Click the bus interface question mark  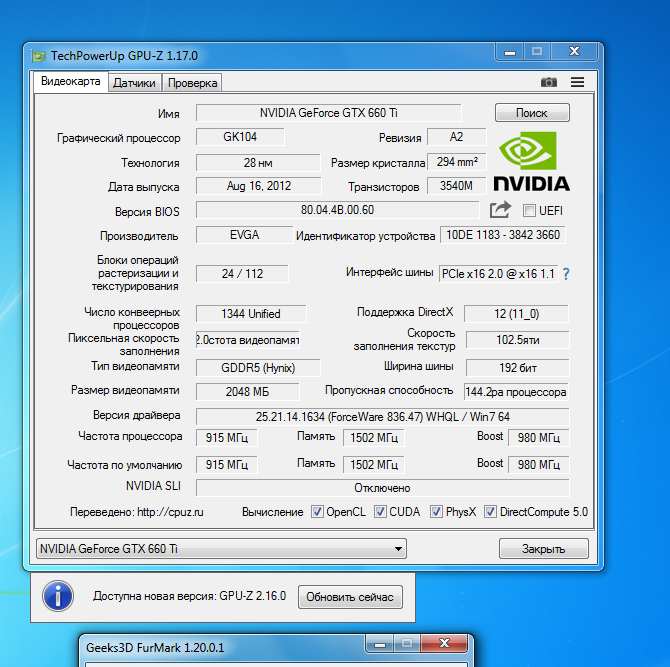coord(566,273)
